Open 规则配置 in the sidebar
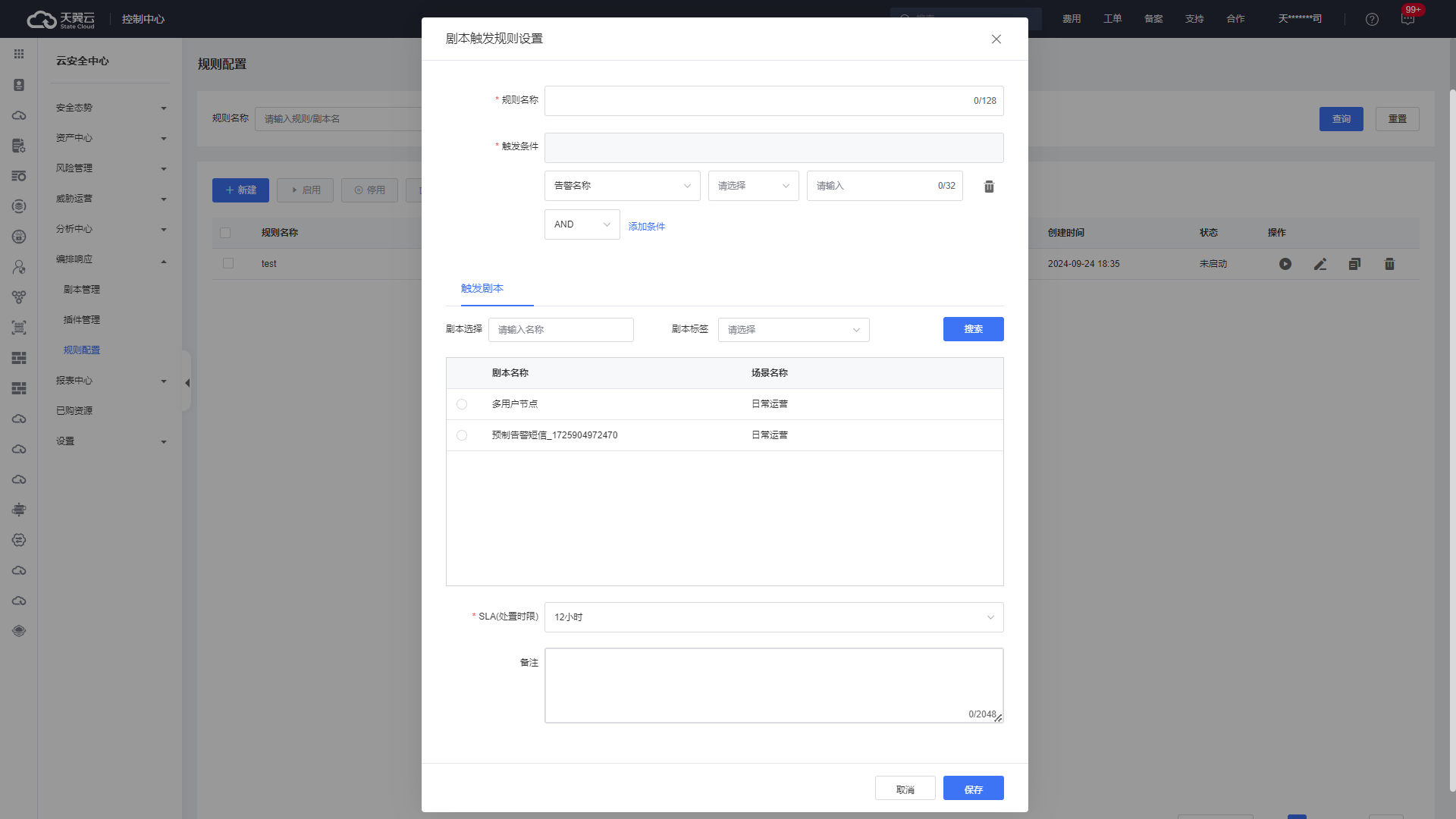The image size is (1456, 819). [82, 350]
